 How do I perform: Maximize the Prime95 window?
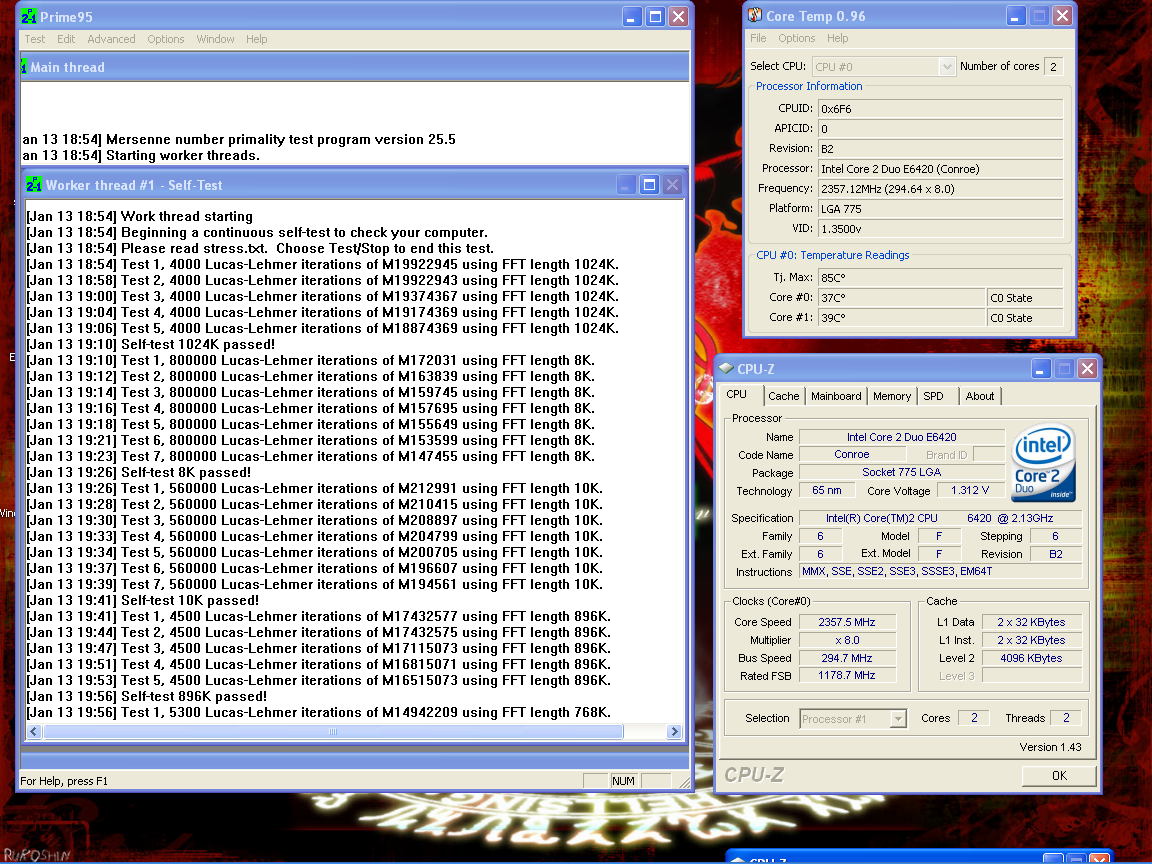(x=655, y=16)
